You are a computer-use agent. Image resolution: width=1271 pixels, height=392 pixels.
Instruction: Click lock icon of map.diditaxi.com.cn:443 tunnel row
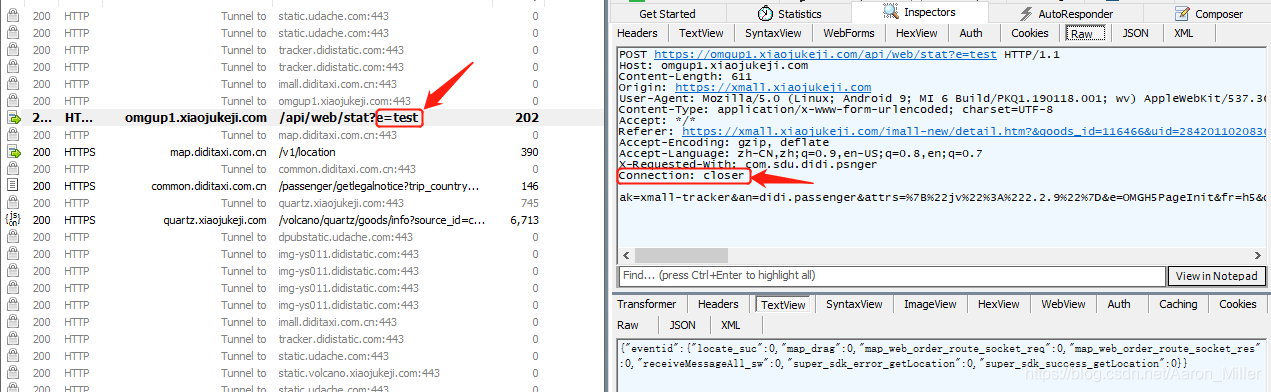tap(13, 135)
